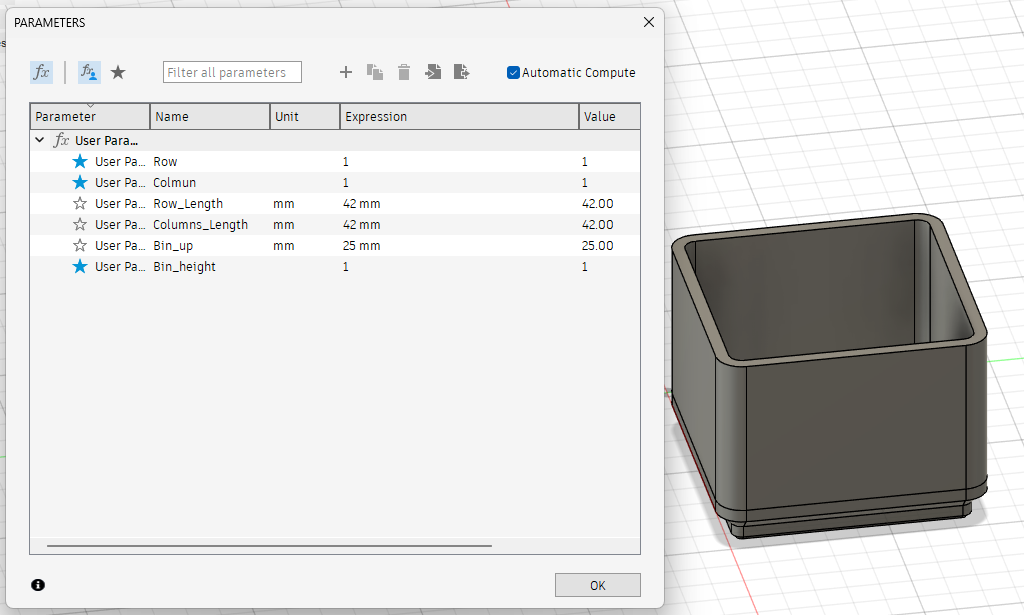Image resolution: width=1024 pixels, height=615 pixels.
Task: Click Bin_up expression 25 mm
Action: 361,245
